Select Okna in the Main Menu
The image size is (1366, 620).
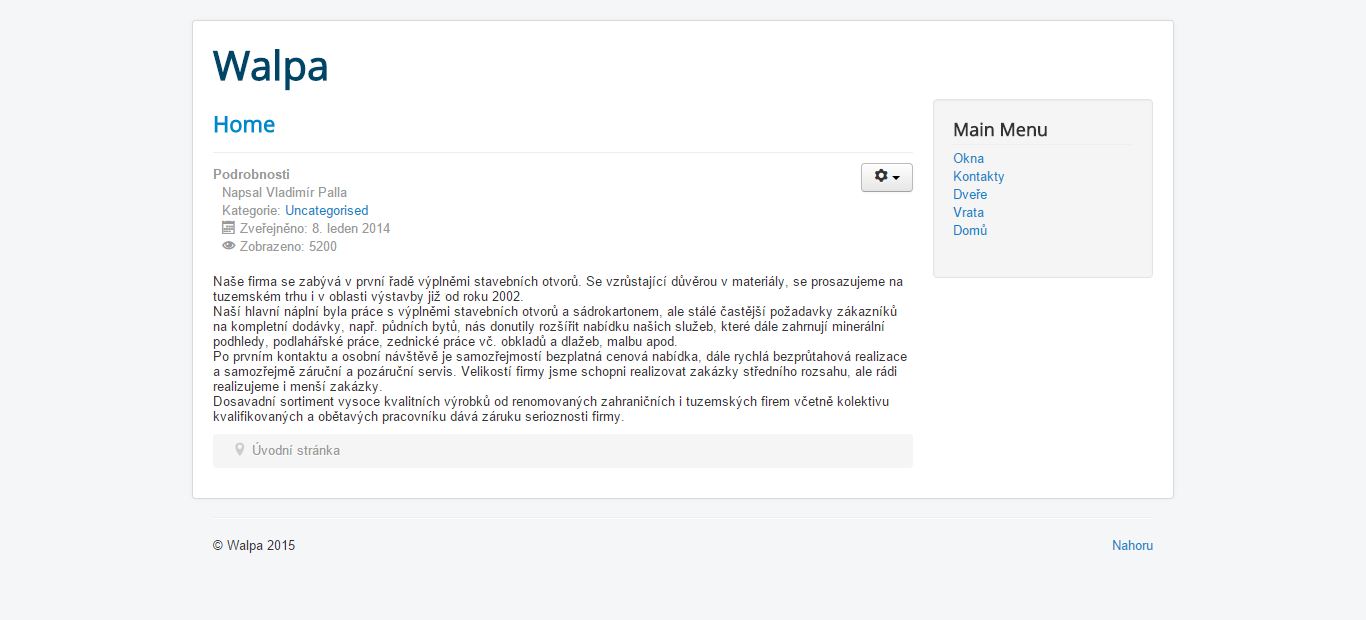968,158
